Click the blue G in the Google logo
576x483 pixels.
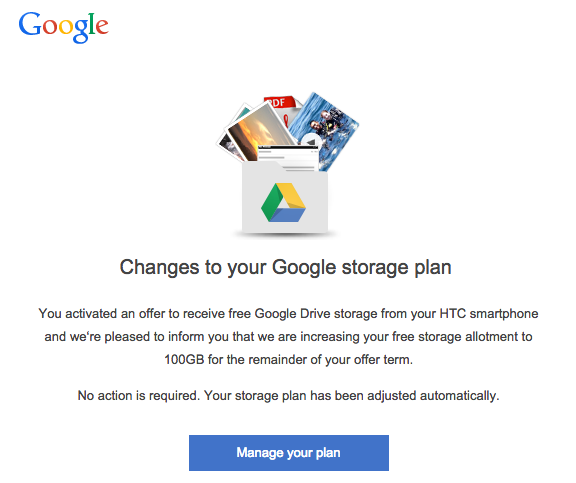pyautogui.click(x=30, y=24)
